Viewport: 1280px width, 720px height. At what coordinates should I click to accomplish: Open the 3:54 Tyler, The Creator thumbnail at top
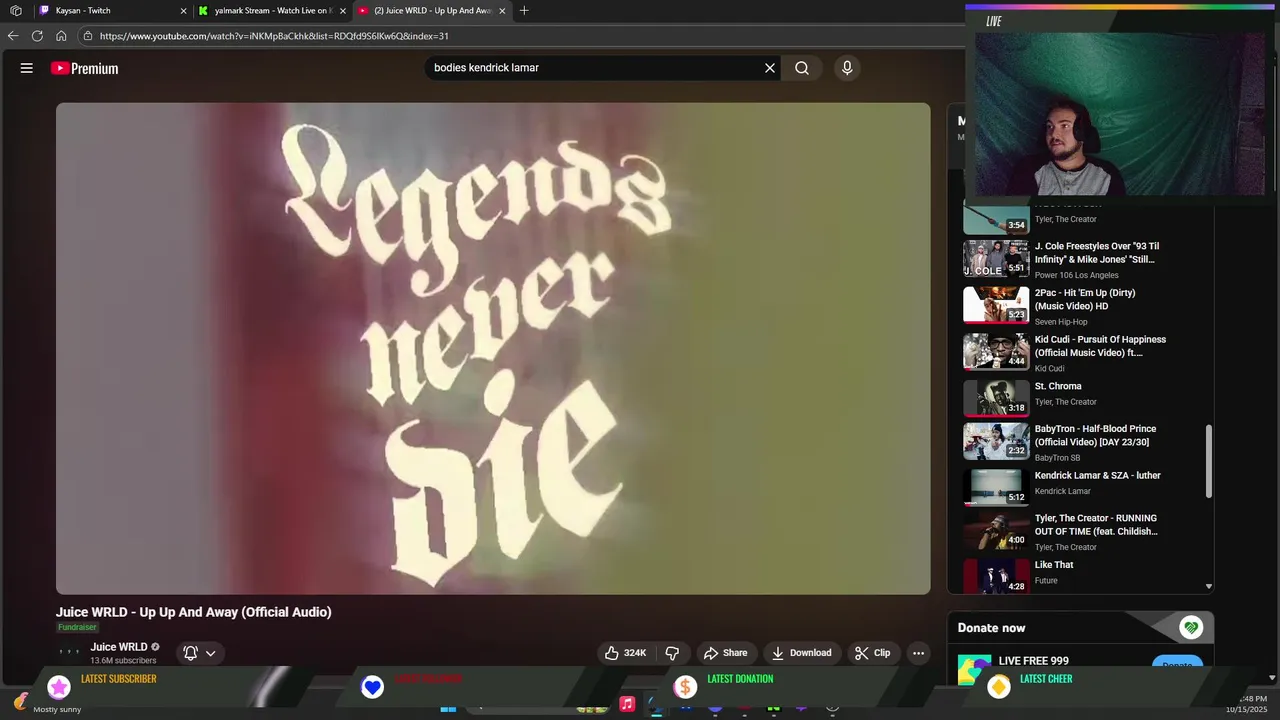tap(996, 216)
